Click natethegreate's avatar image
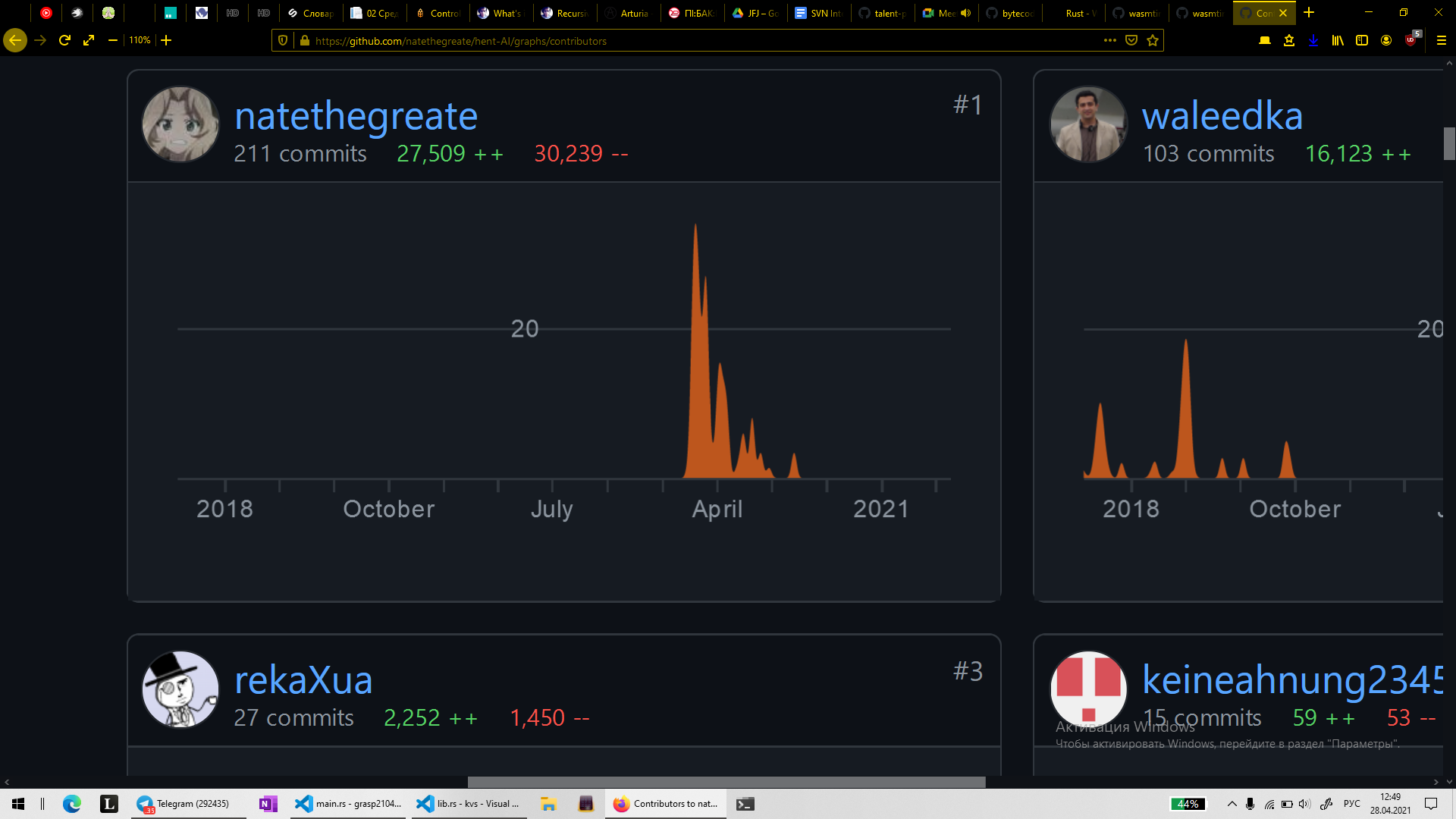1456x819 pixels. [180, 124]
